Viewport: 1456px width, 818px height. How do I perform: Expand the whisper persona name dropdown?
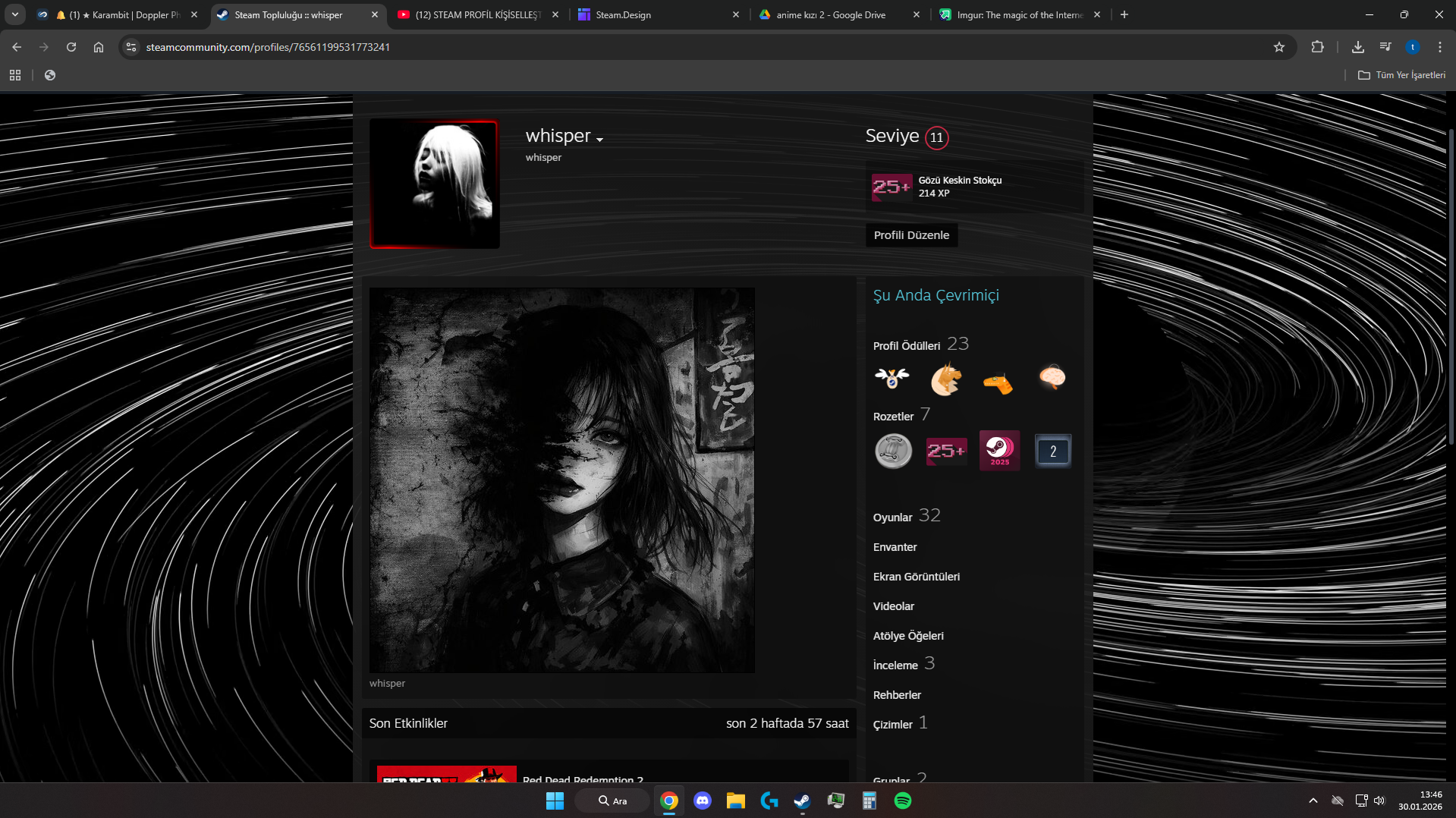599,140
